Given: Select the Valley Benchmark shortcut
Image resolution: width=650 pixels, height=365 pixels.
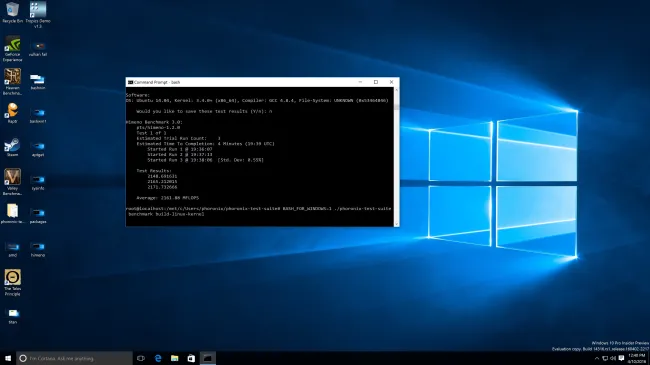Looking at the screenshot, I should 12,182.
